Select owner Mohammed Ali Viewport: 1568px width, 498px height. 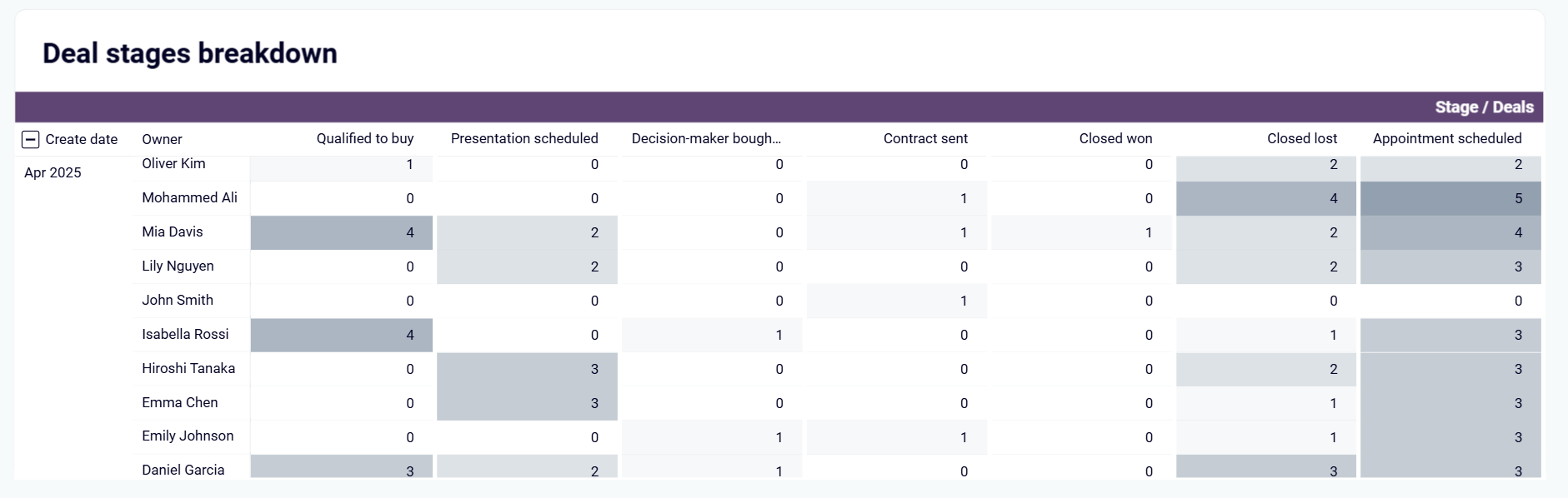click(189, 197)
